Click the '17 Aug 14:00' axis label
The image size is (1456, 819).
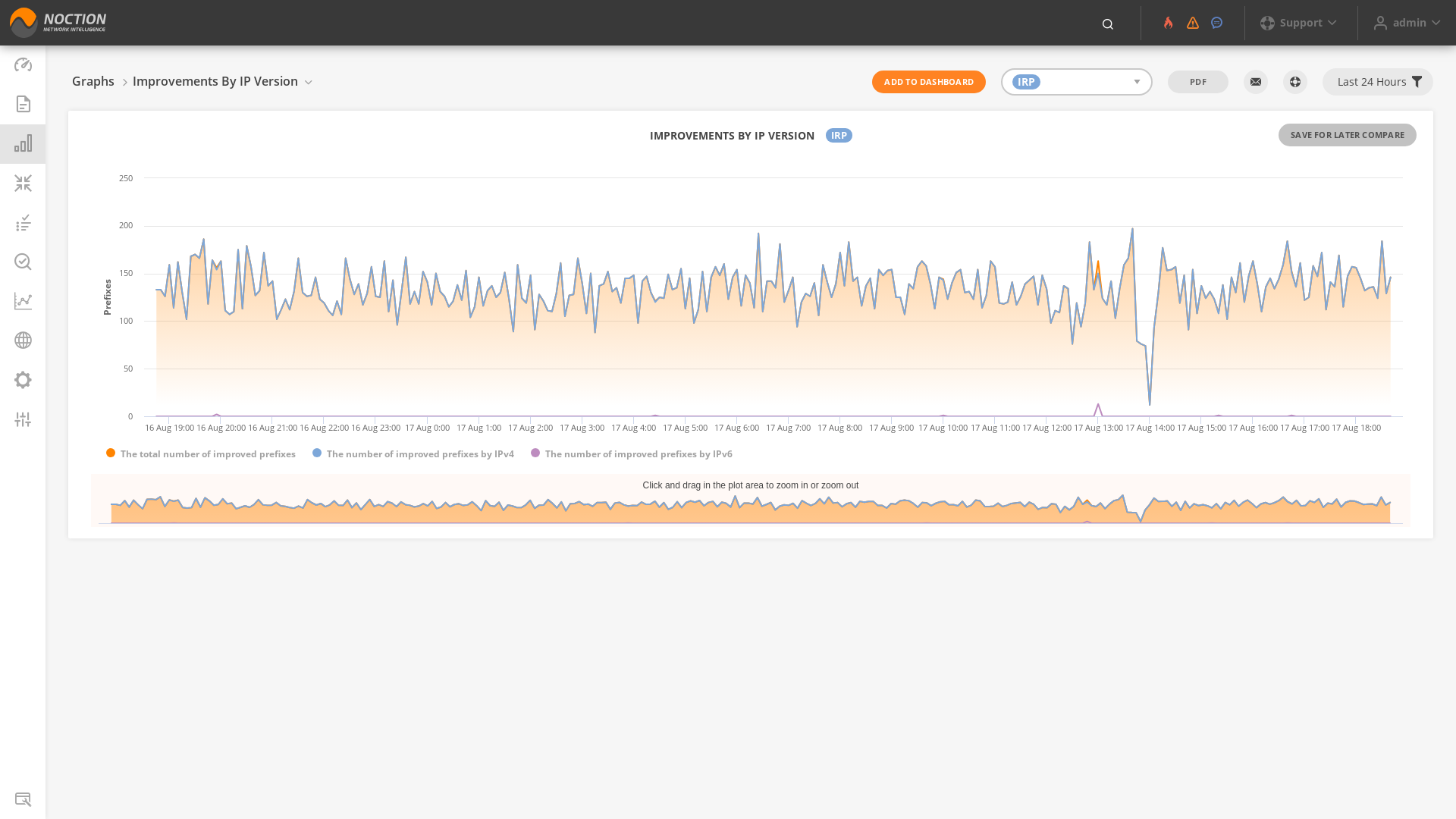tap(1150, 428)
